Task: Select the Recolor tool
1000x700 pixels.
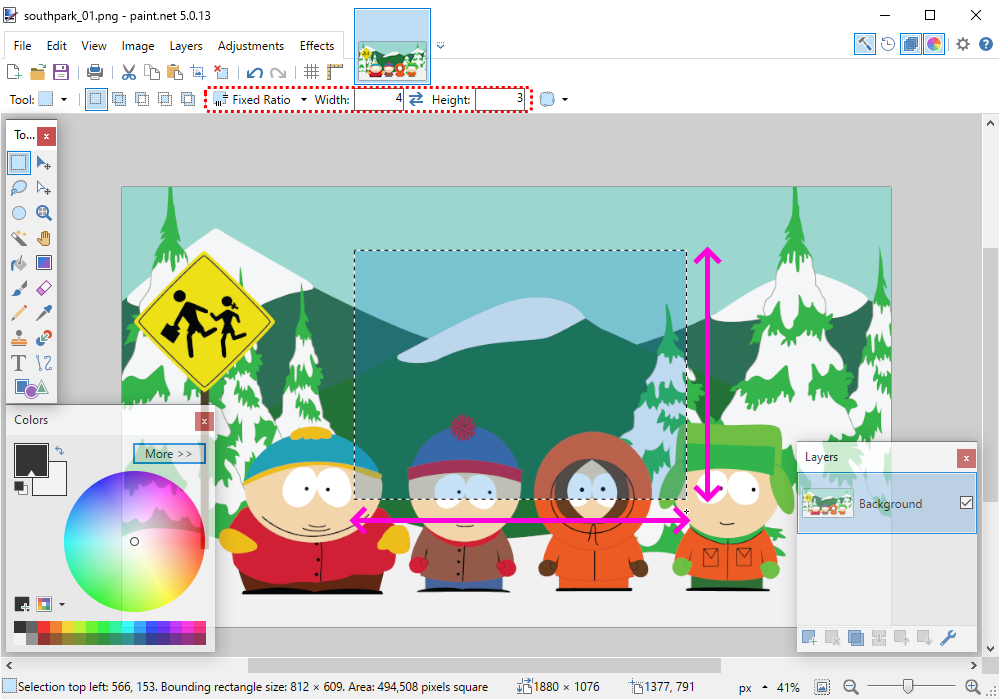Action: (x=43, y=338)
